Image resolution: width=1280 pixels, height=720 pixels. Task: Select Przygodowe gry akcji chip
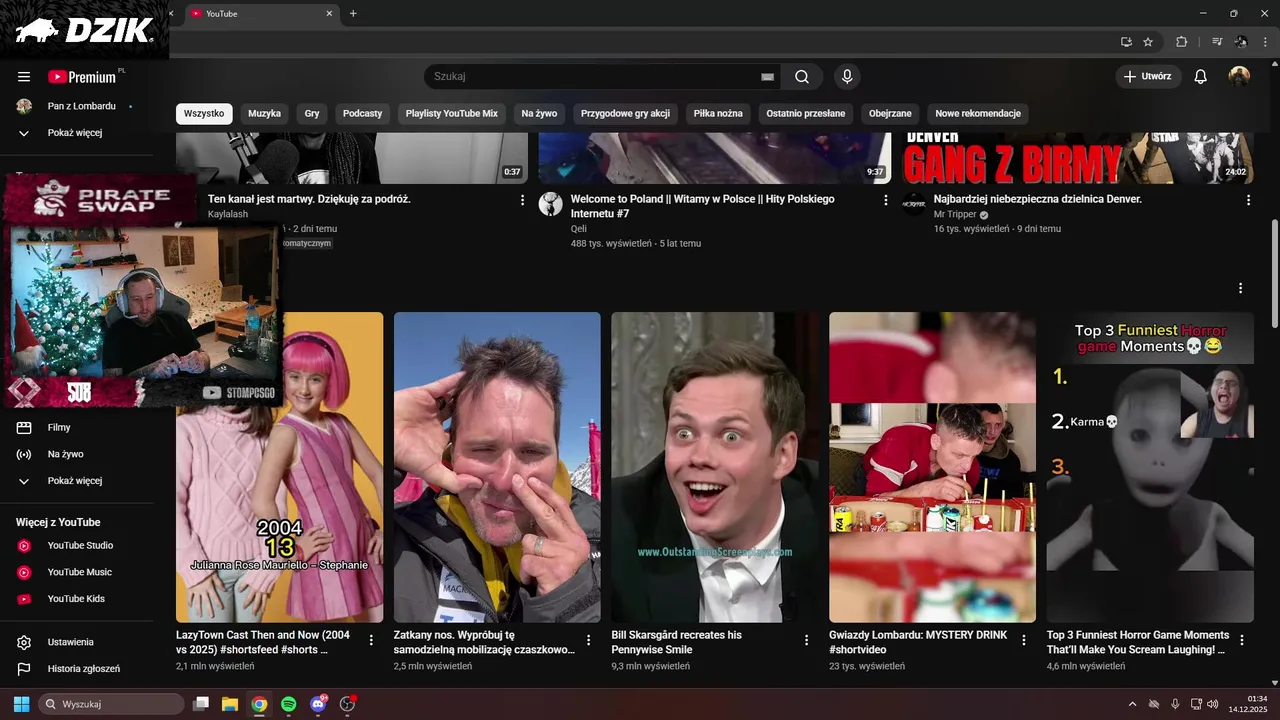pyautogui.click(x=625, y=113)
